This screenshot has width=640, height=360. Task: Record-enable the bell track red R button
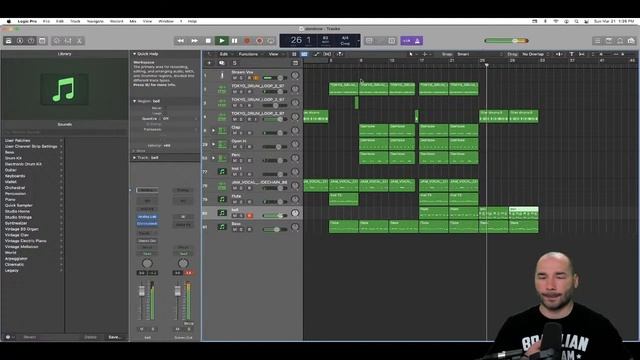(x=249, y=216)
